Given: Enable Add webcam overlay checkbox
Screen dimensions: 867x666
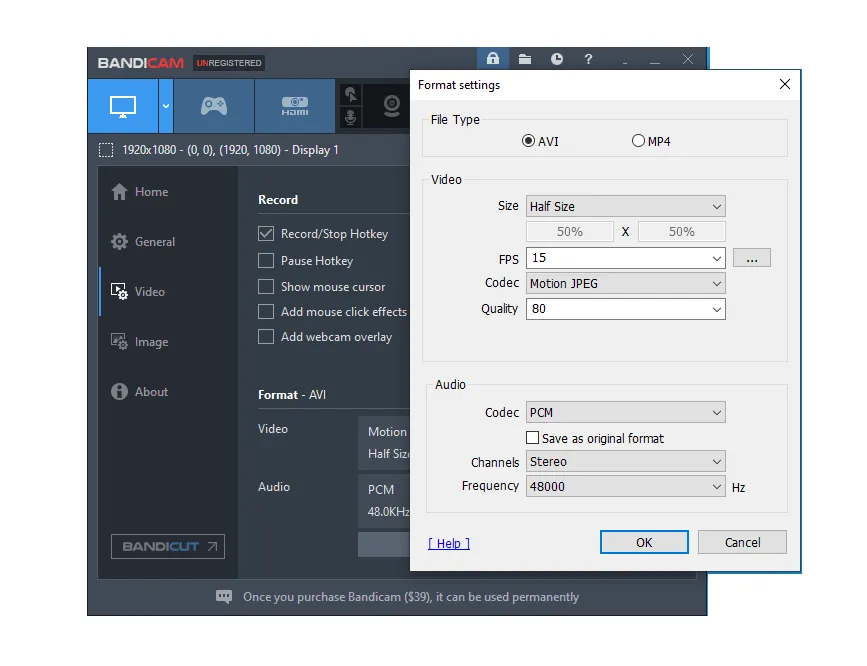Looking at the screenshot, I should coord(266,336).
